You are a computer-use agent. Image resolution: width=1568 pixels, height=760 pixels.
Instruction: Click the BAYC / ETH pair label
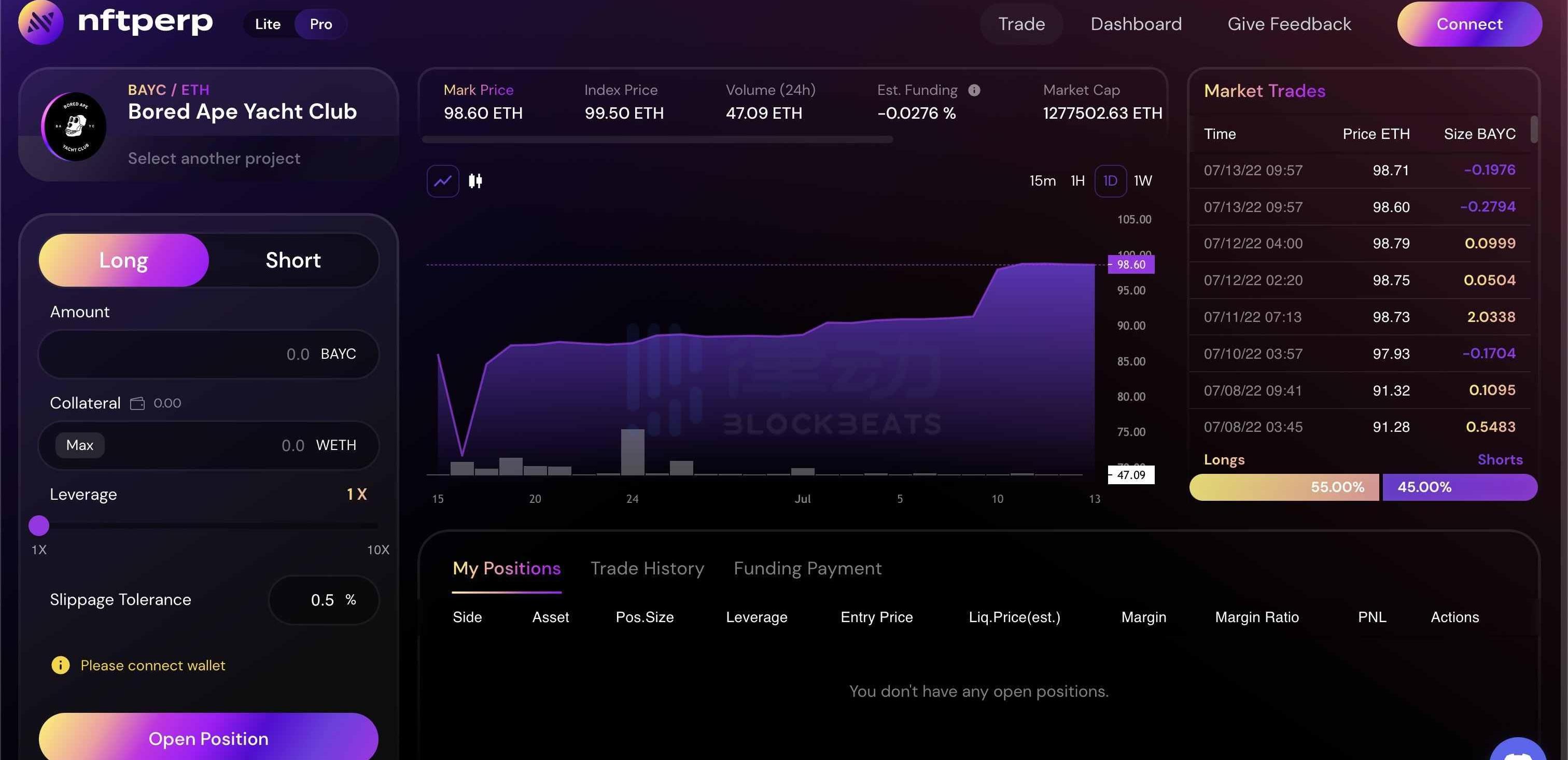coord(169,90)
